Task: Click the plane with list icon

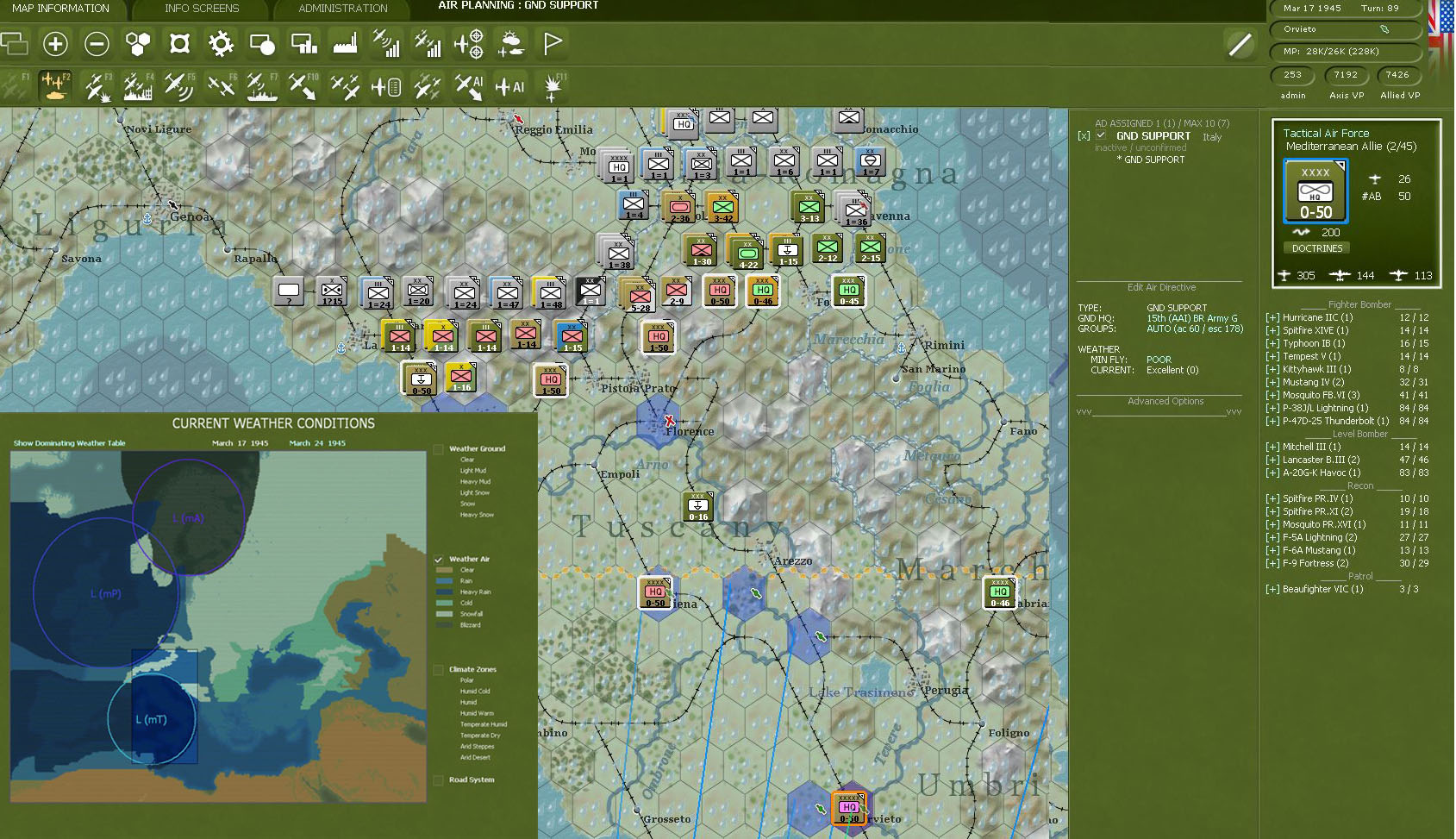Action: pos(386,86)
